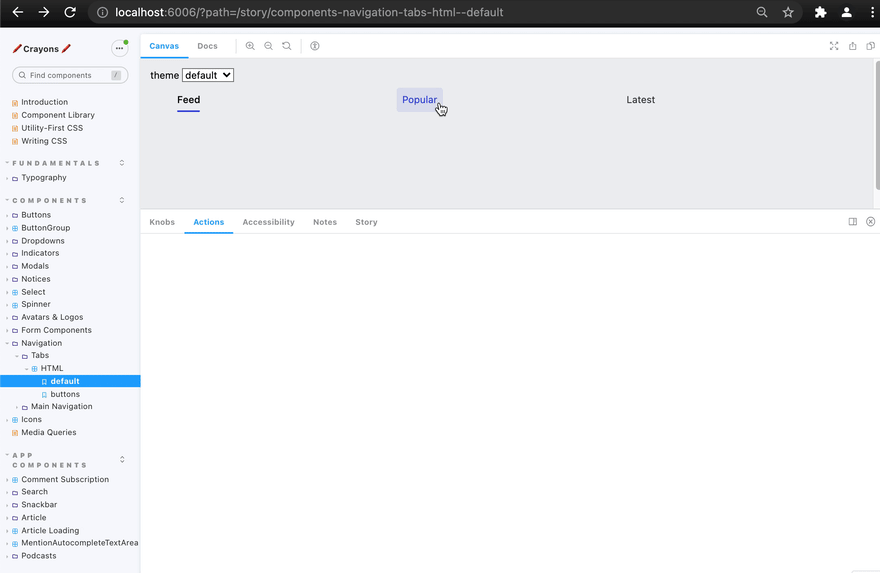Open the Knobs panel tab
Image resolution: width=880 pixels, height=573 pixels.
[x=162, y=222]
